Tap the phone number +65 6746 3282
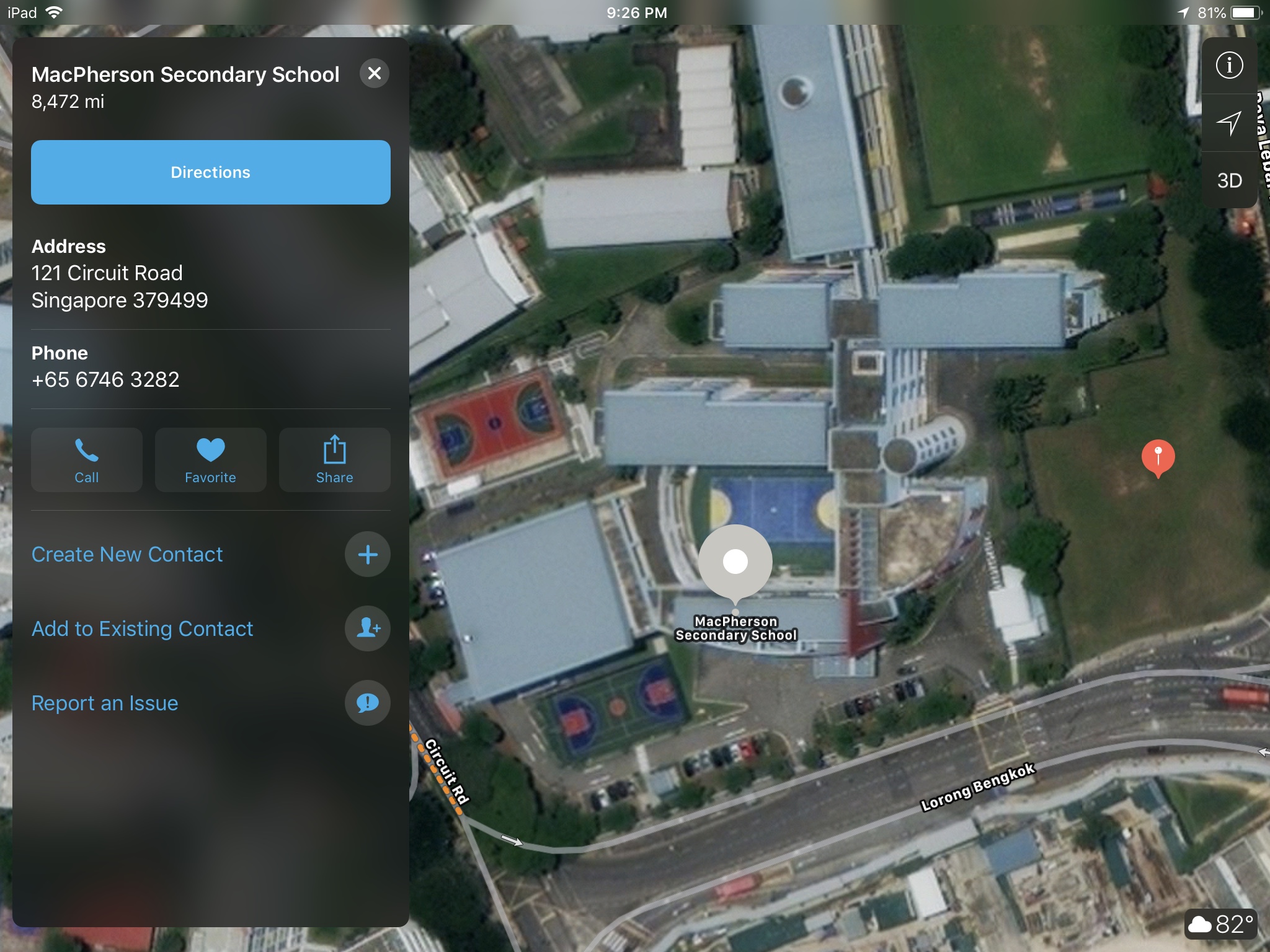 pos(105,379)
